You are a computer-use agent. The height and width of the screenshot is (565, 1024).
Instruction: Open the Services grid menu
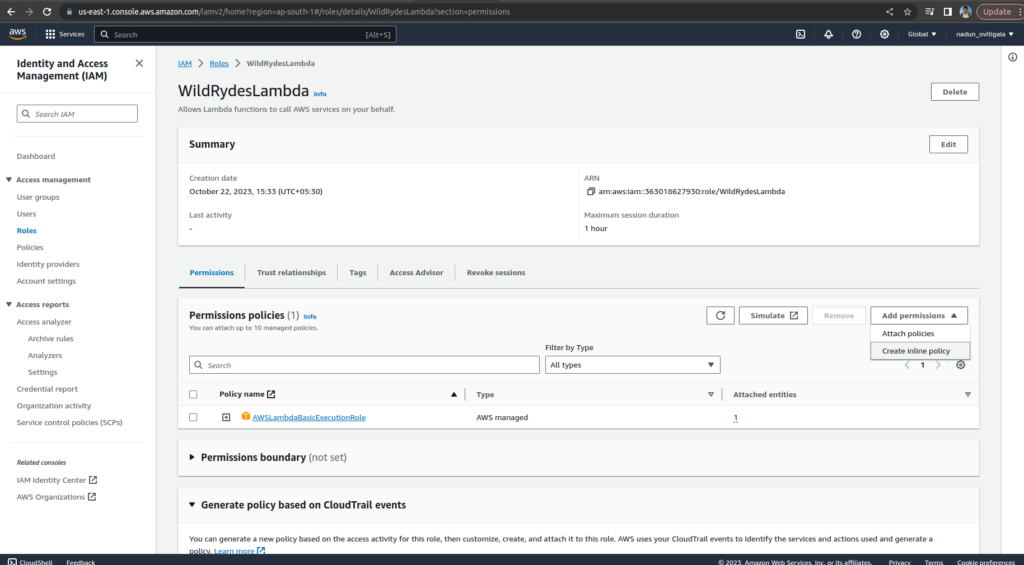click(x=65, y=34)
